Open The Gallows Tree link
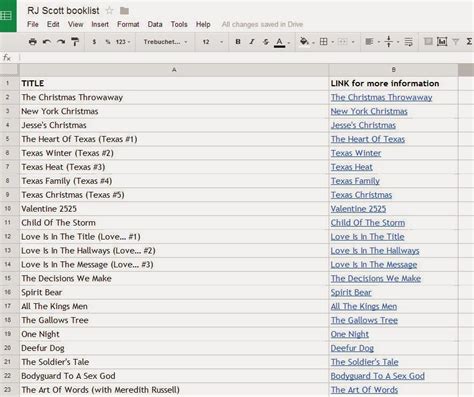The height and width of the screenshot is (397, 474). (364, 320)
